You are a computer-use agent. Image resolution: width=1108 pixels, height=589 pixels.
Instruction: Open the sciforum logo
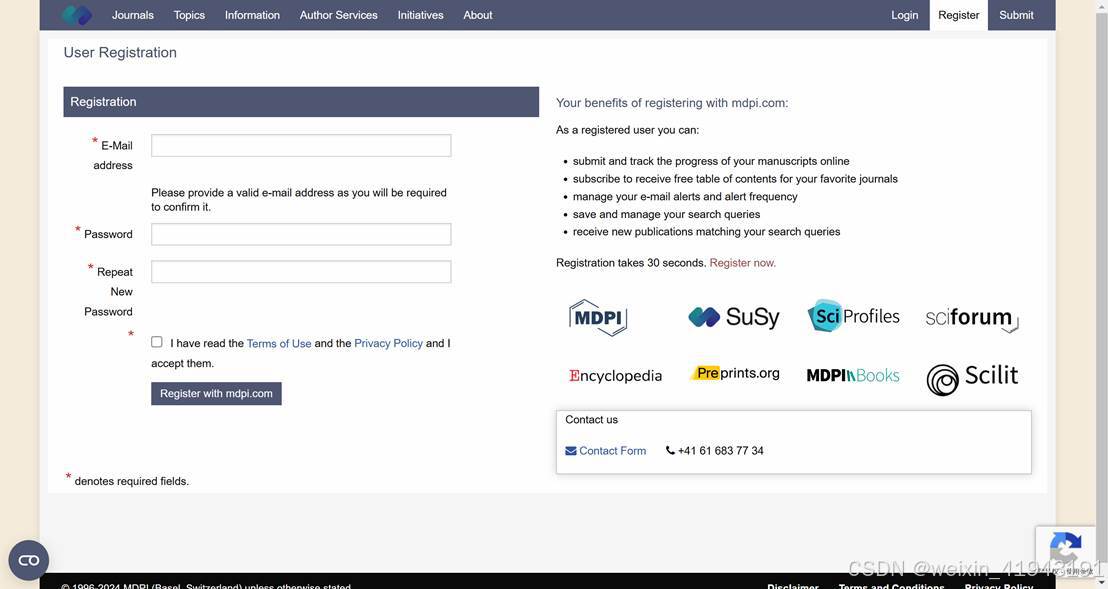tap(972, 318)
